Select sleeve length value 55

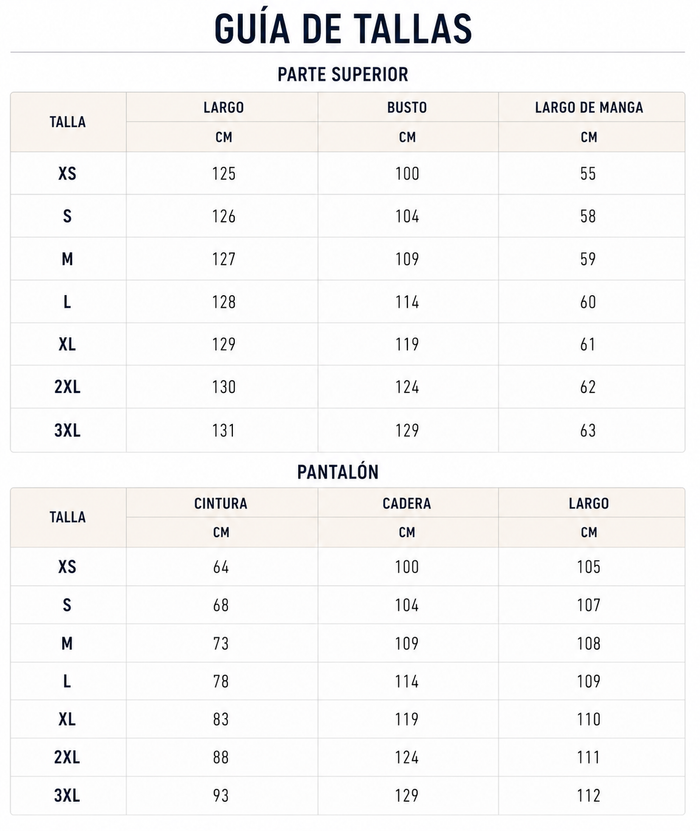point(588,173)
